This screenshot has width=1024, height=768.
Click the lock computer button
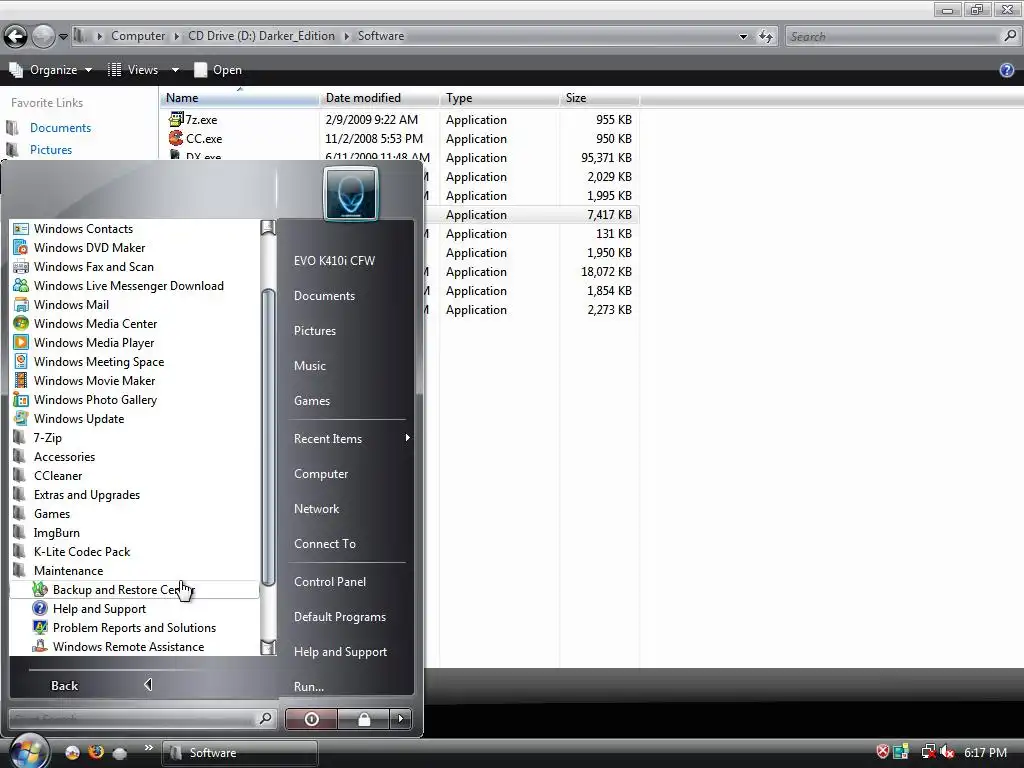(364, 719)
